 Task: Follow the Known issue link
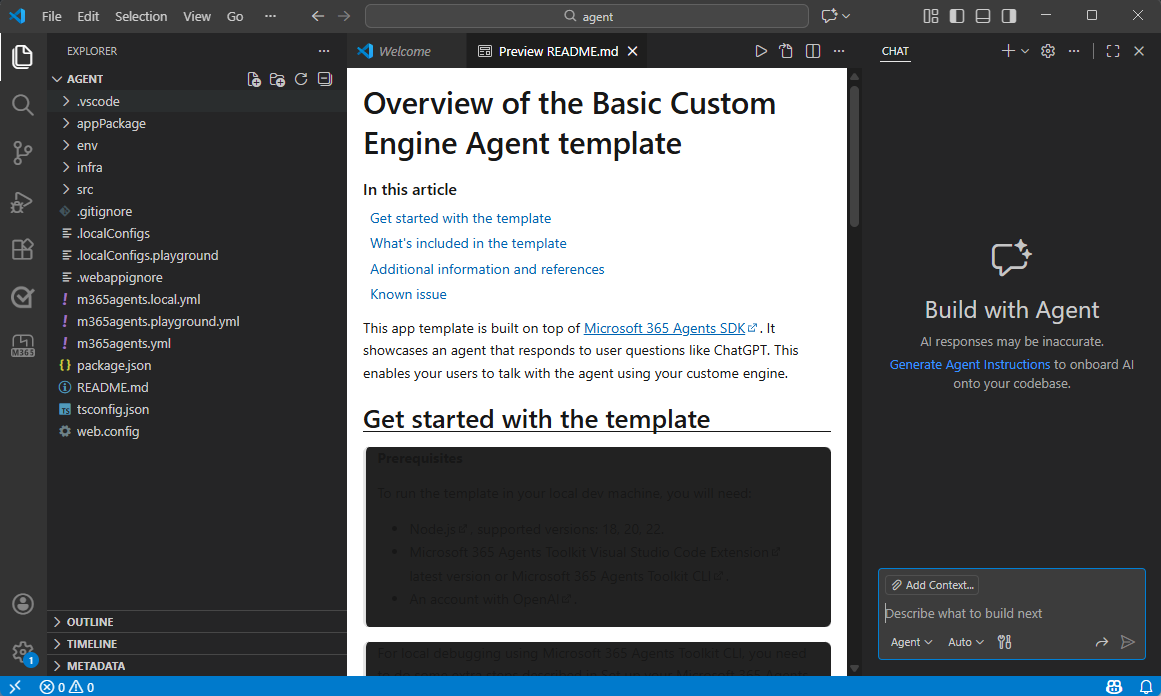click(408, 294)
